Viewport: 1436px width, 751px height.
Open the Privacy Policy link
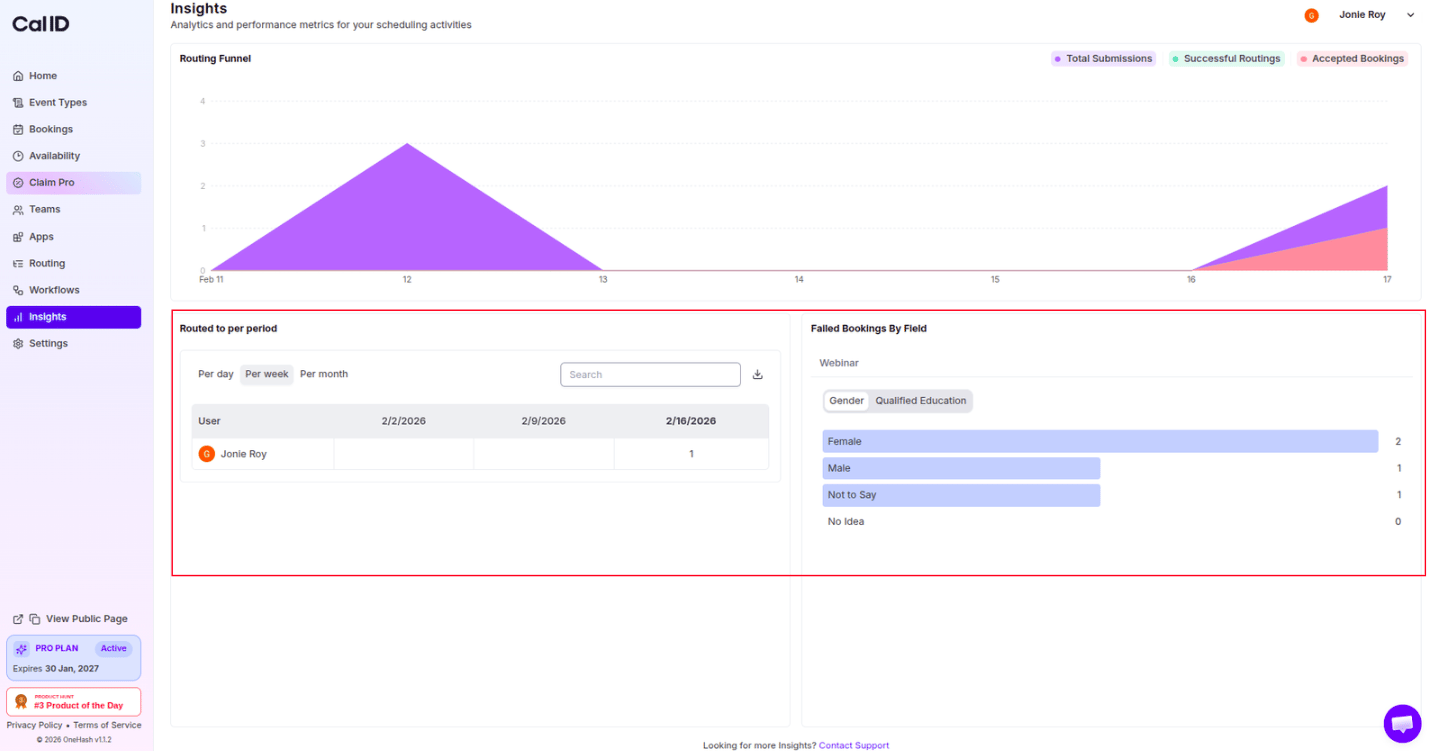click(x=34, y=725)
